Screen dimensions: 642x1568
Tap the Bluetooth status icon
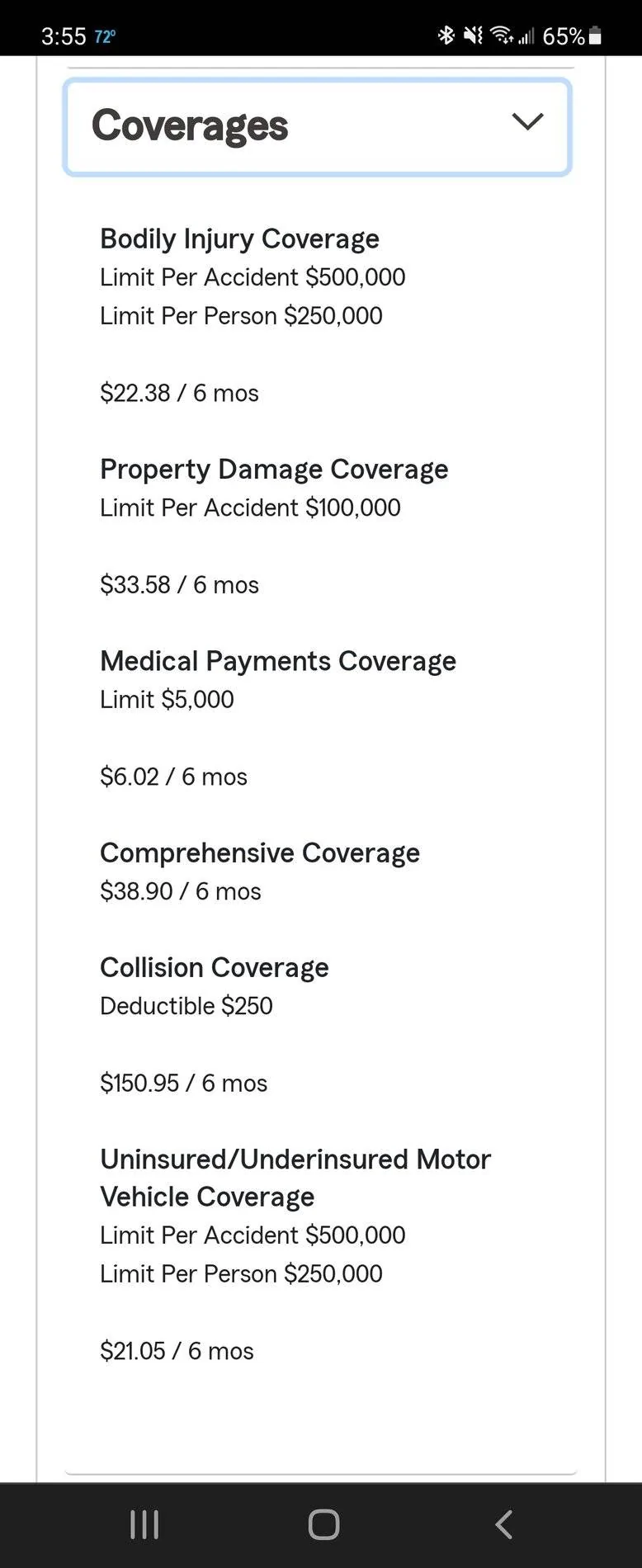[x=446, y=35]
